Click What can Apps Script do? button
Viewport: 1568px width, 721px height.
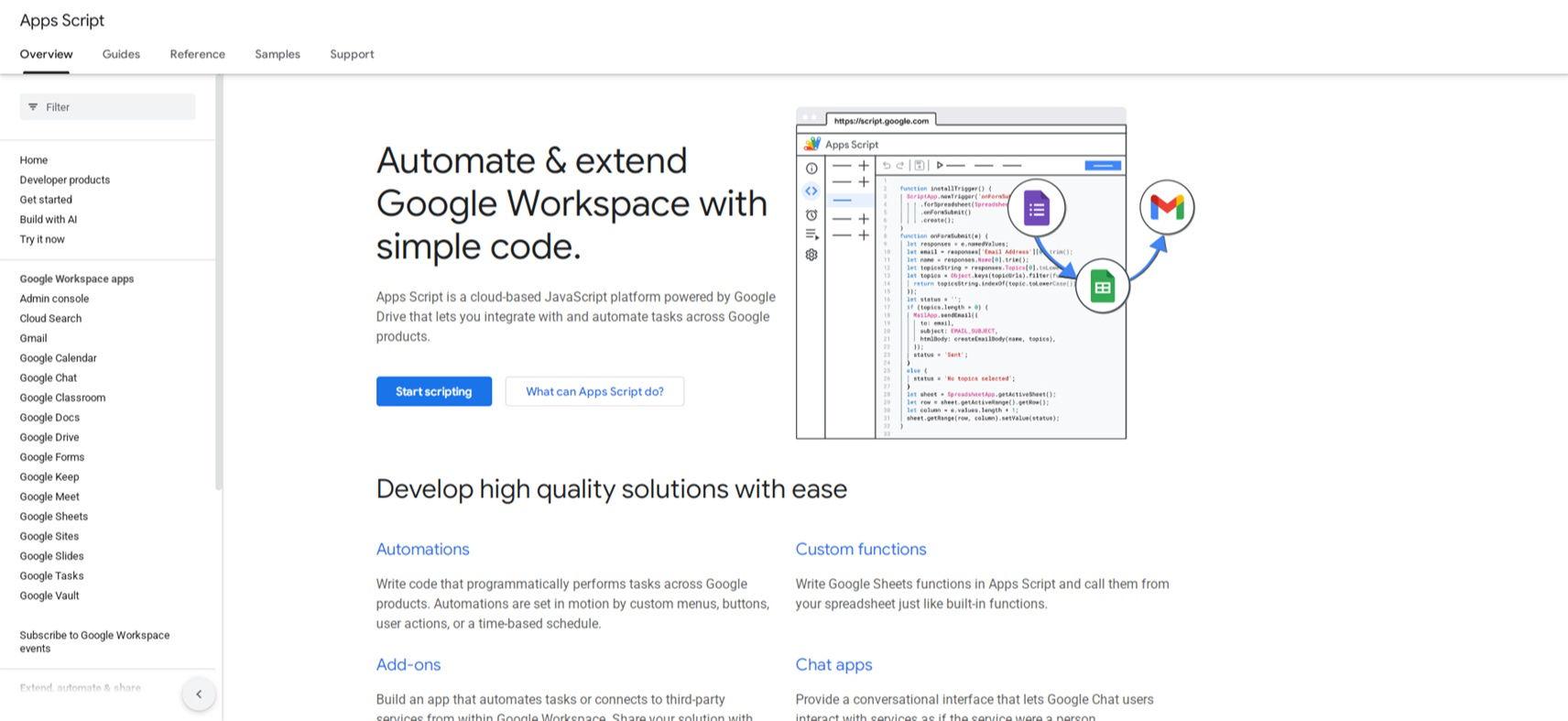pyautogui.click(x=594, y=391)
